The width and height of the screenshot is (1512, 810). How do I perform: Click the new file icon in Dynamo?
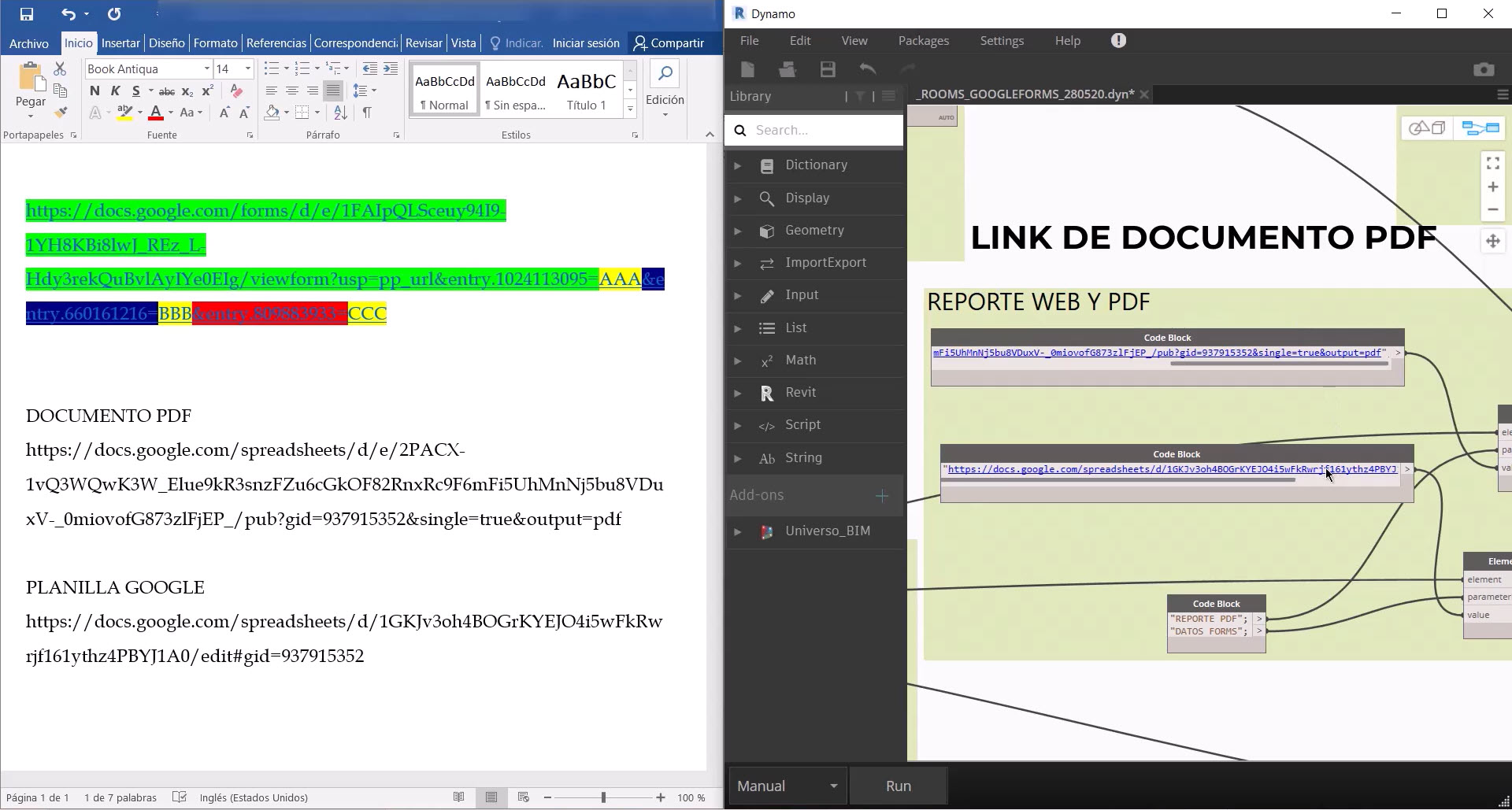[x=747, y=69]
